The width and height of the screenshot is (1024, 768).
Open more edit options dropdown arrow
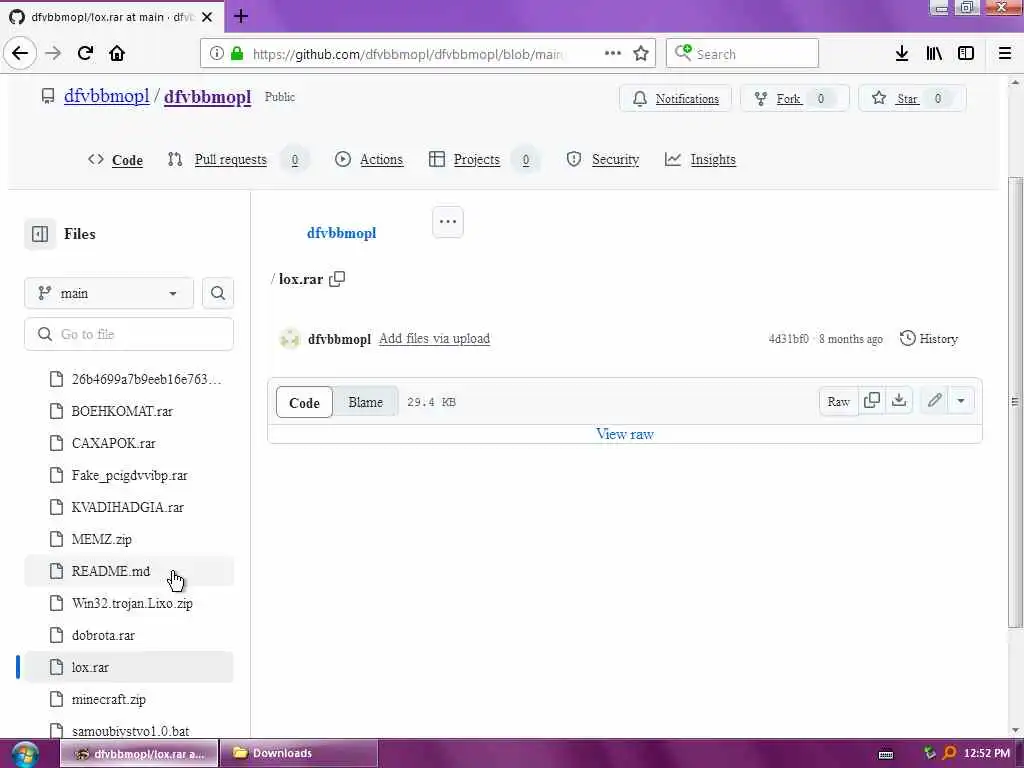click(x=961, y=401)
